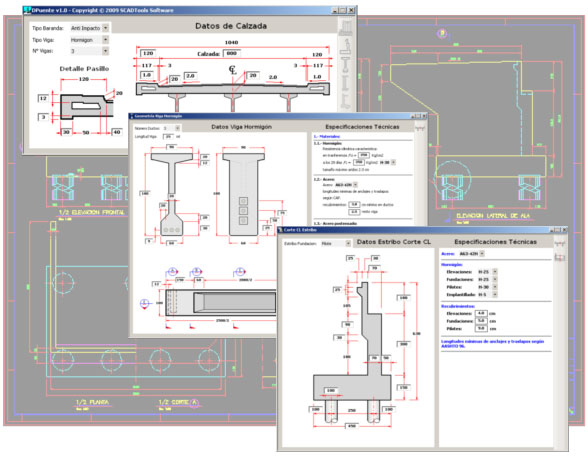
Task: Open the Estribo Fundación dropdown
Action: [x=348, y=243]
